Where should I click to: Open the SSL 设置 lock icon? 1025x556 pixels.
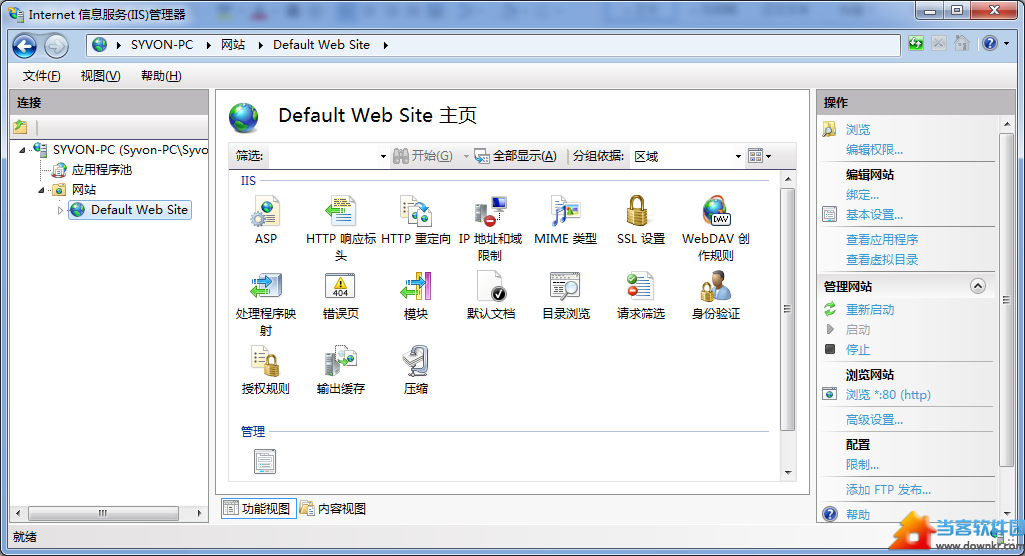click(x=640, y=212)
